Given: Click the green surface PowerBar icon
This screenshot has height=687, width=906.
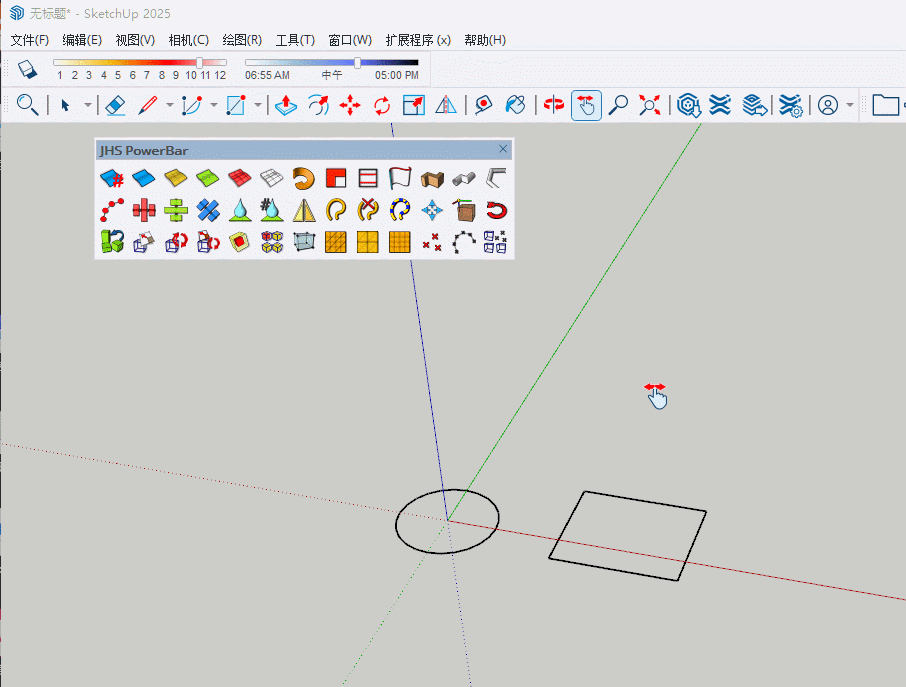Looking at the screenshot, I should [207, 178].
